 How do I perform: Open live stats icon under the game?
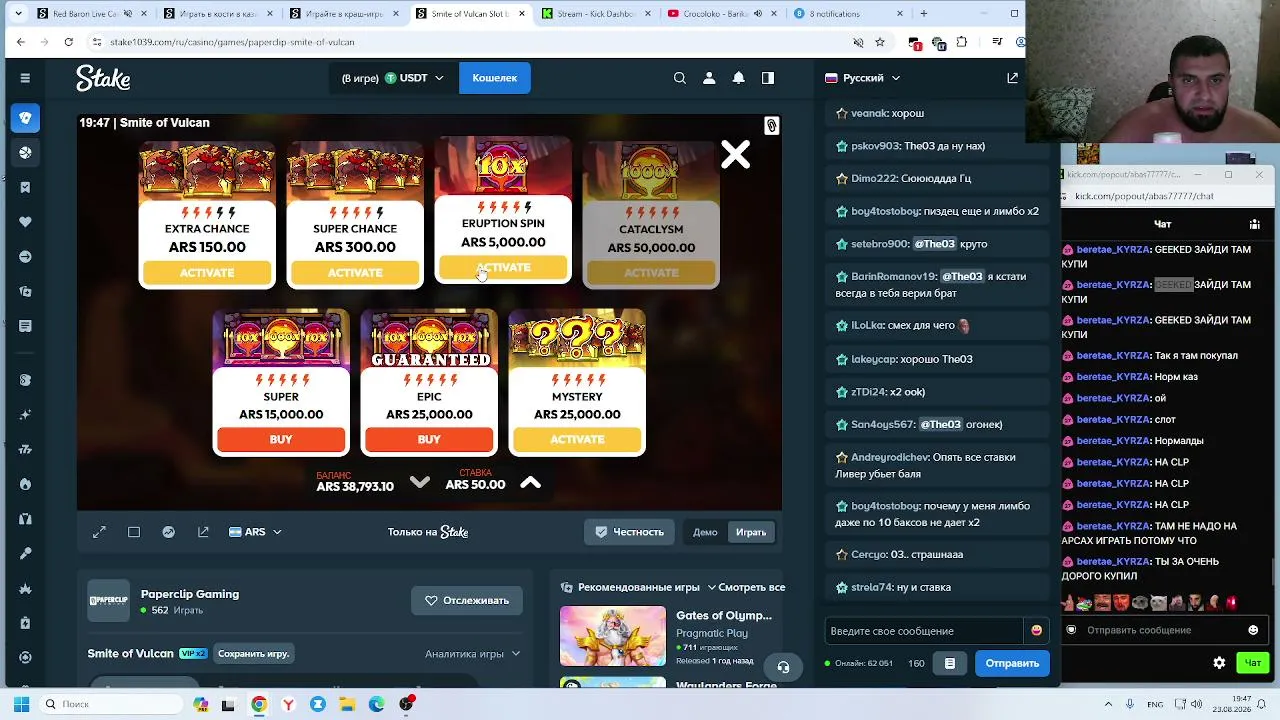(x=169, y=532)
